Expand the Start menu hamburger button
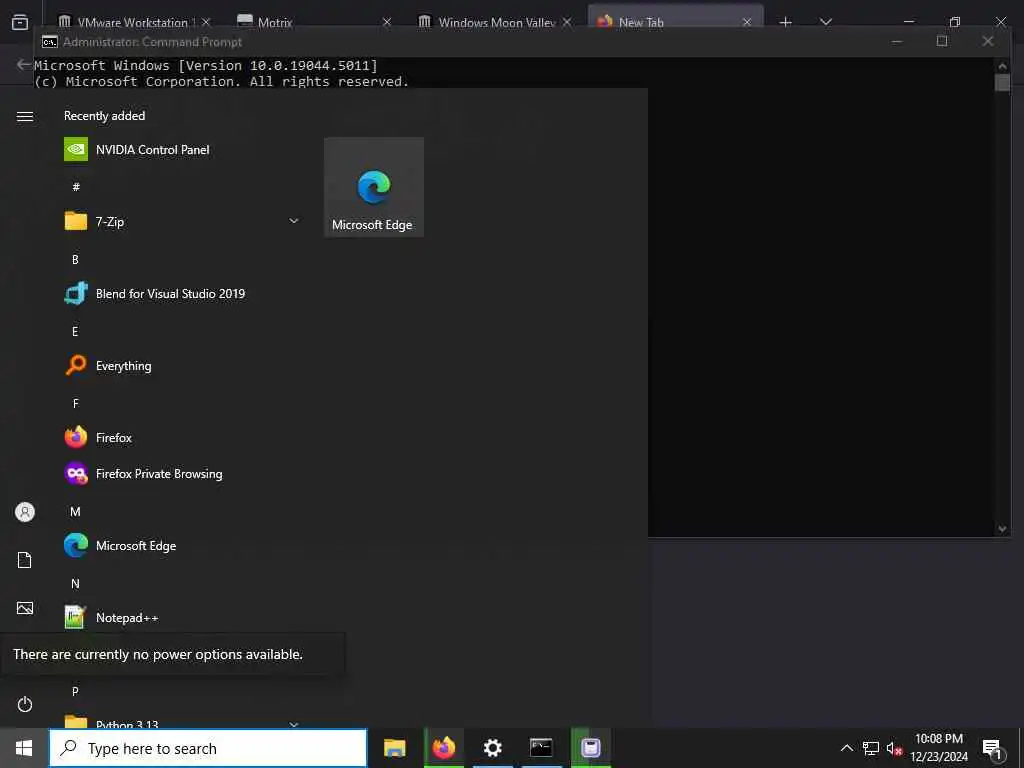 pyautogui.click(x=25, y=116)
